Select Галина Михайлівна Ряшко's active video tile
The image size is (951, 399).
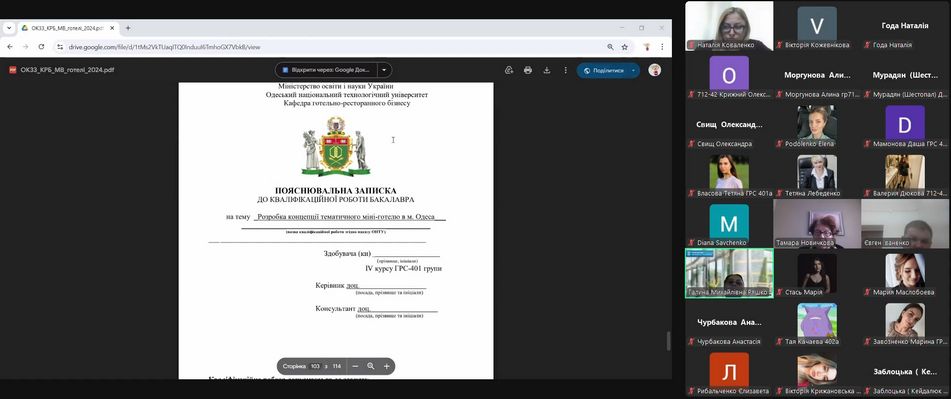(x=729, y=273)
